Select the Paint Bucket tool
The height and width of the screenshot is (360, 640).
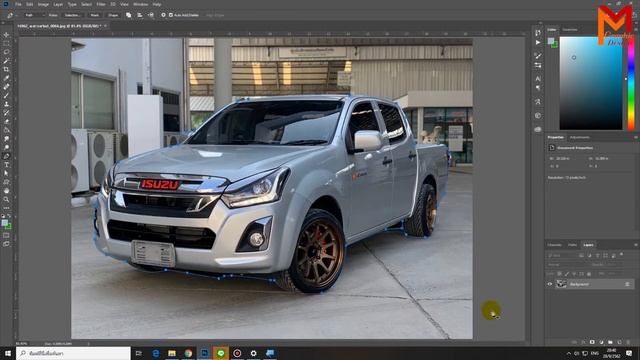[6, 130]
